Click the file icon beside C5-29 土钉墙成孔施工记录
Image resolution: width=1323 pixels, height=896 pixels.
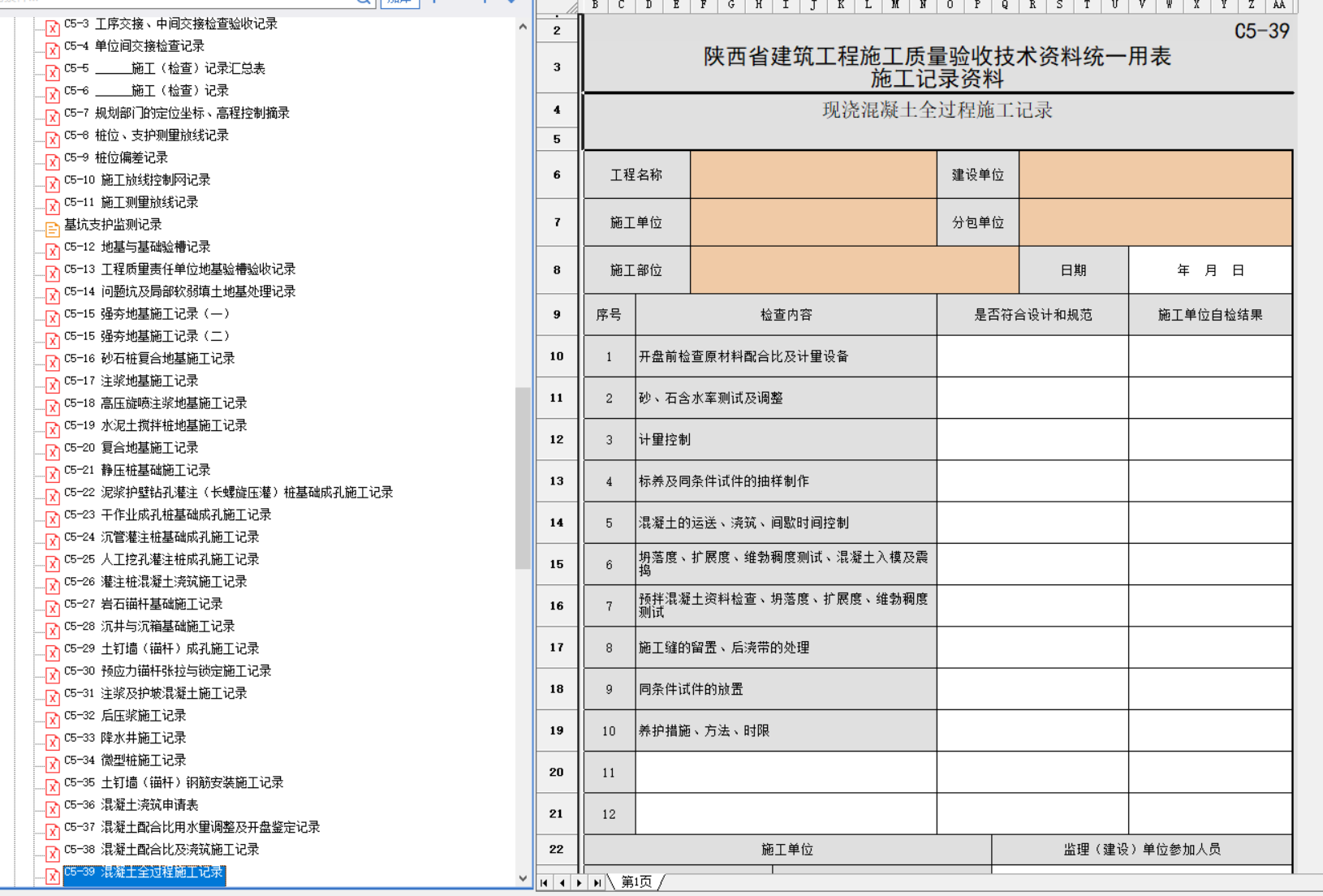tap(53, 653)
